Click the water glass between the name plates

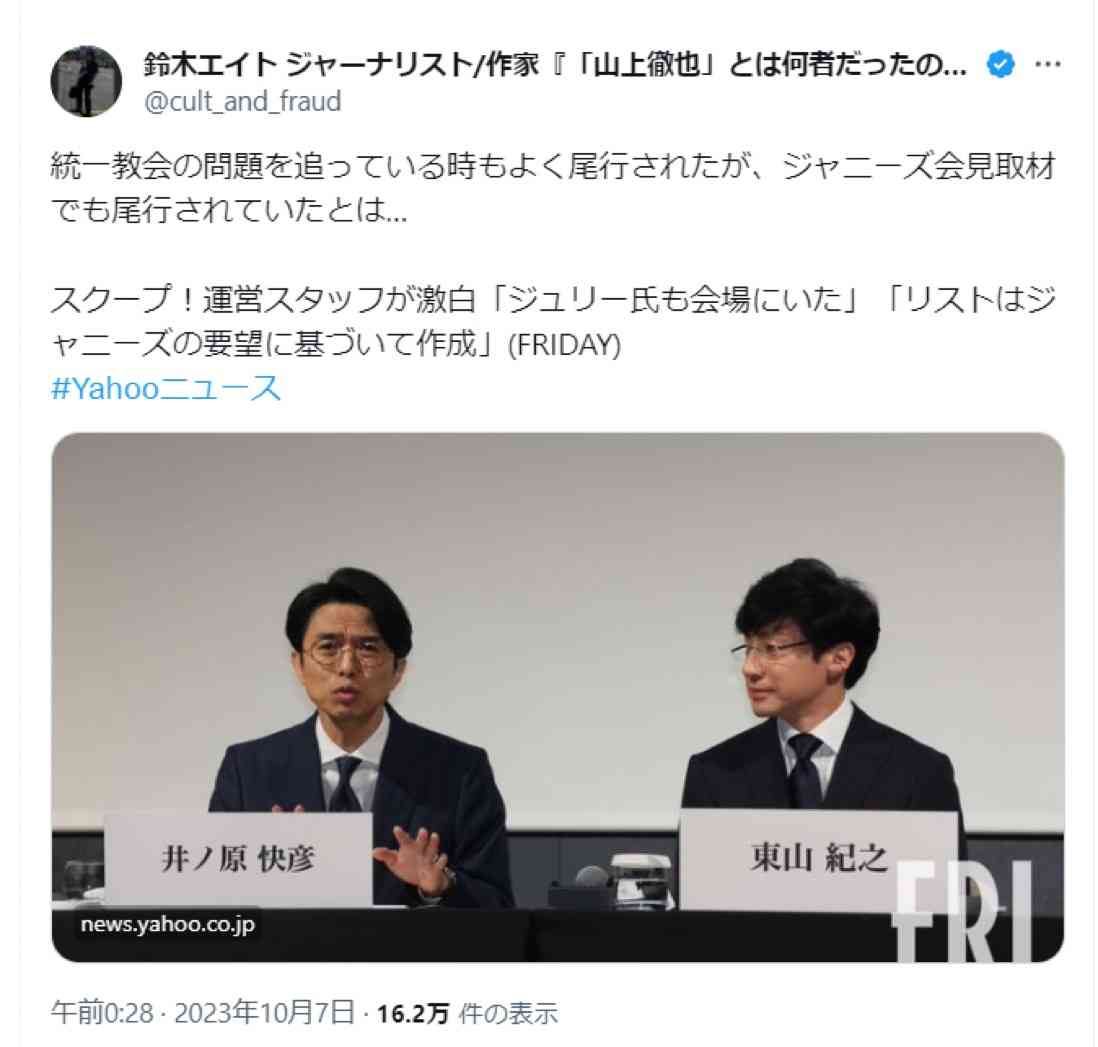pos(639,881)
